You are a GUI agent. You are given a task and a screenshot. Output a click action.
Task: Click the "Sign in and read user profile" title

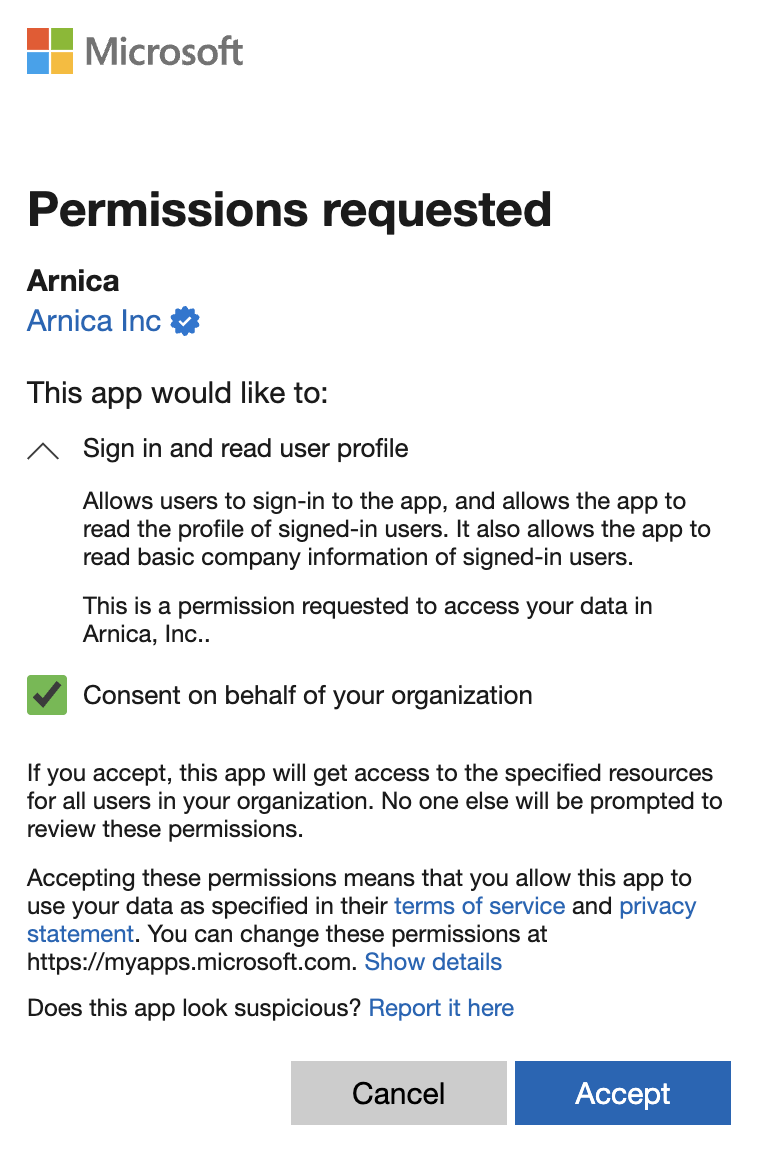coord(245,448)
